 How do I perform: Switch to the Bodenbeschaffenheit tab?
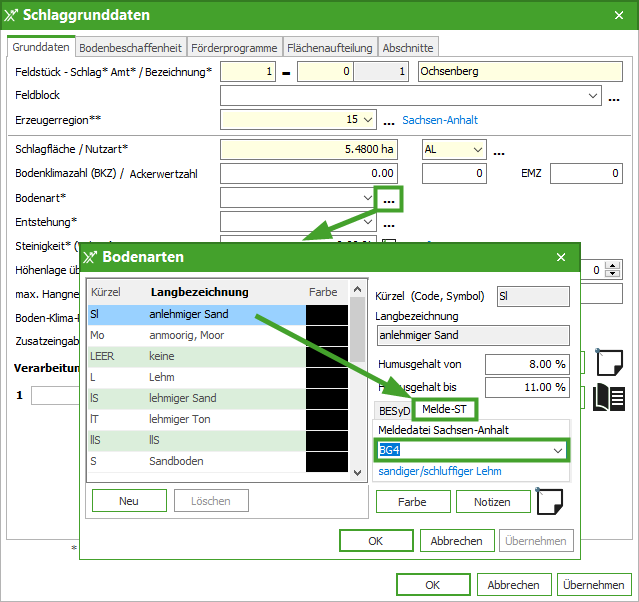[130, 47]
